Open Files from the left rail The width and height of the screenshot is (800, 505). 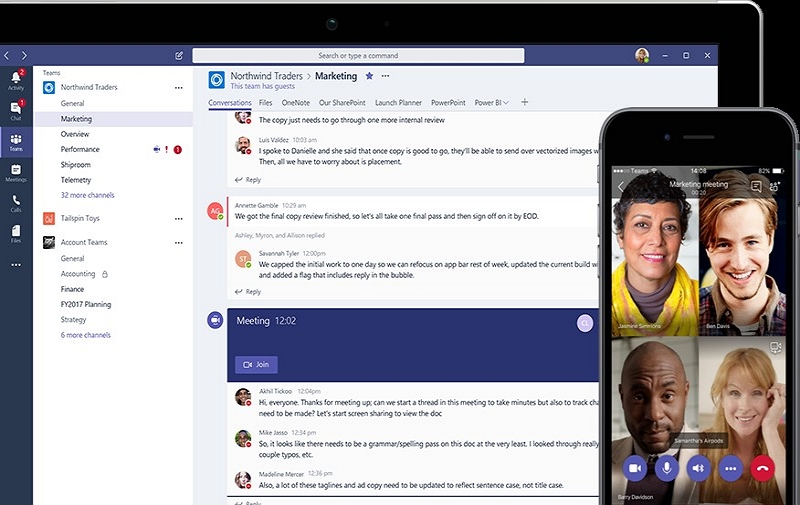pos(16,234)
